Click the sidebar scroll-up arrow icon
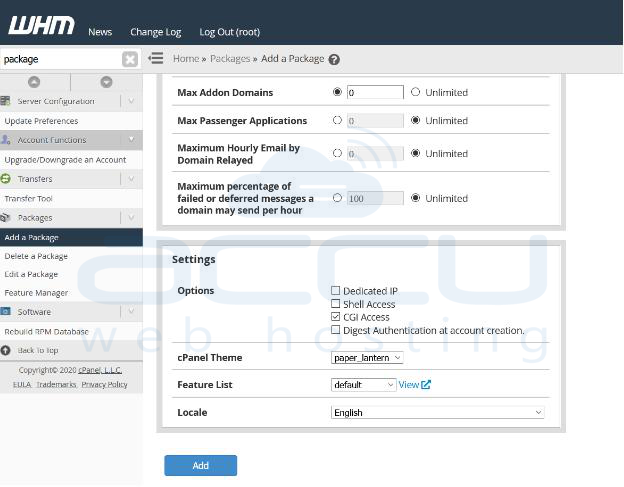Image resolution: width=624 pixels, height=487 pixels. pos(34,82)
